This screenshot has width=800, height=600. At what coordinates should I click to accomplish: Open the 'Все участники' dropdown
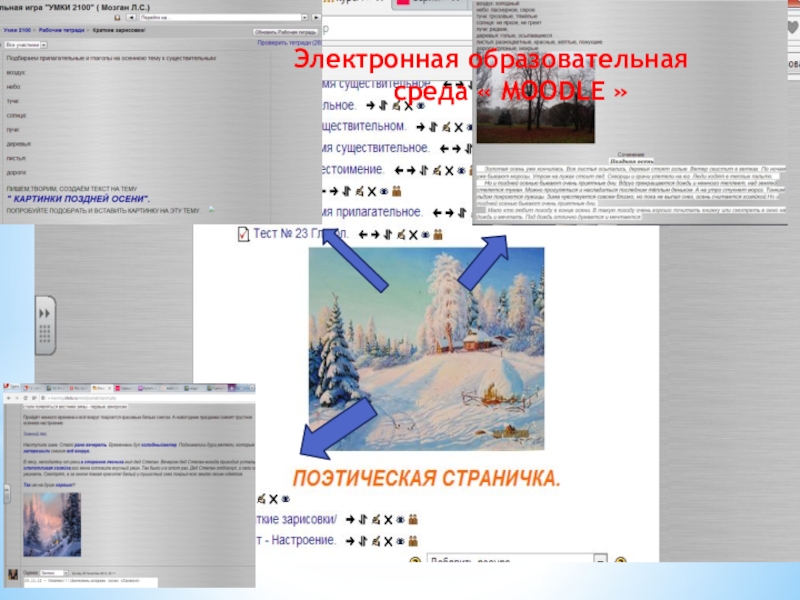[x=26, y=45]
